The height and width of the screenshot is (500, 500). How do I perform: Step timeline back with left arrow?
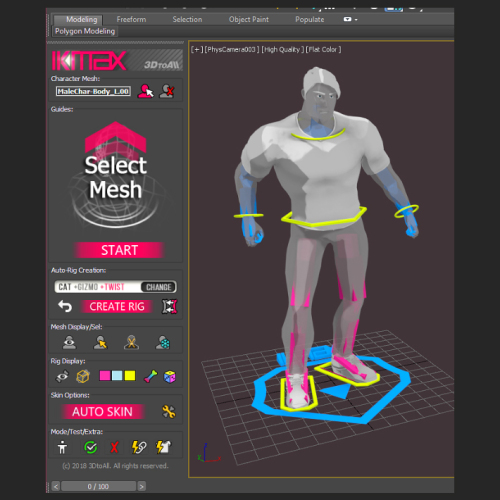56,487
